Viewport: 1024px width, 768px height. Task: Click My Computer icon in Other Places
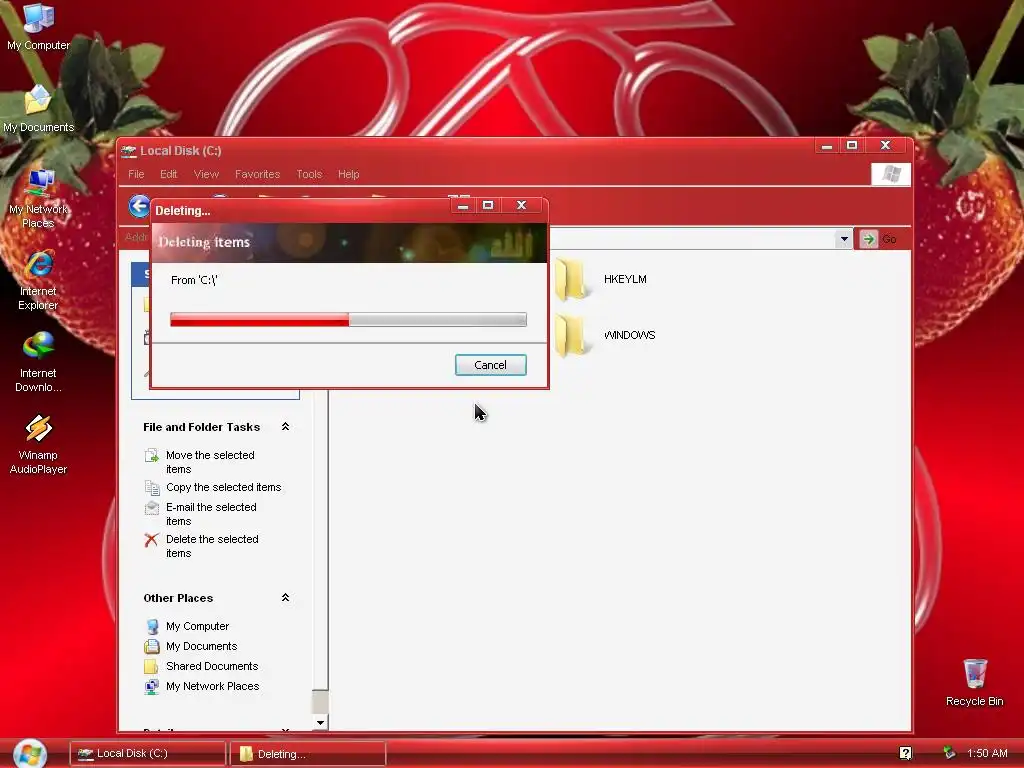pos(152,626)
